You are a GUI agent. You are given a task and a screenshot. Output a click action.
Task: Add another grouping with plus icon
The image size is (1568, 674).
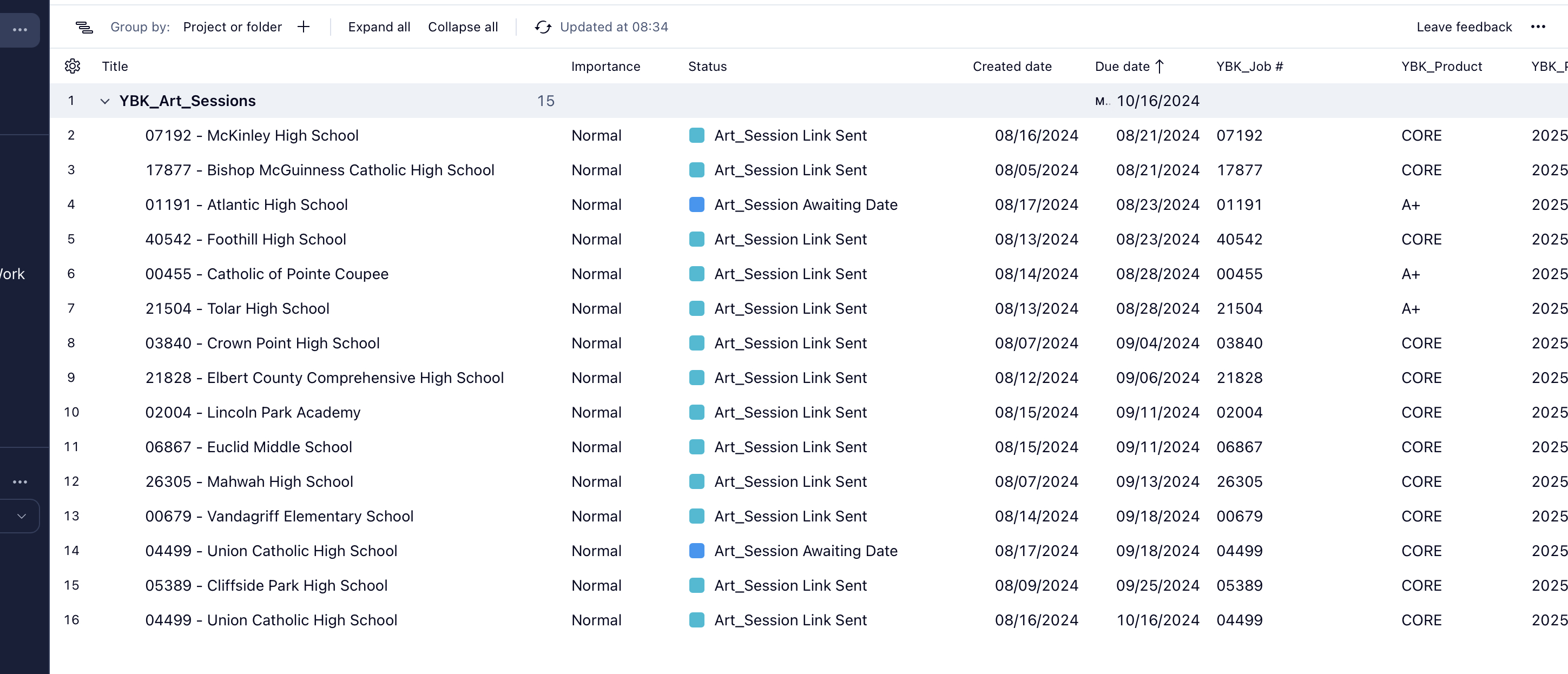pos(304,27)
